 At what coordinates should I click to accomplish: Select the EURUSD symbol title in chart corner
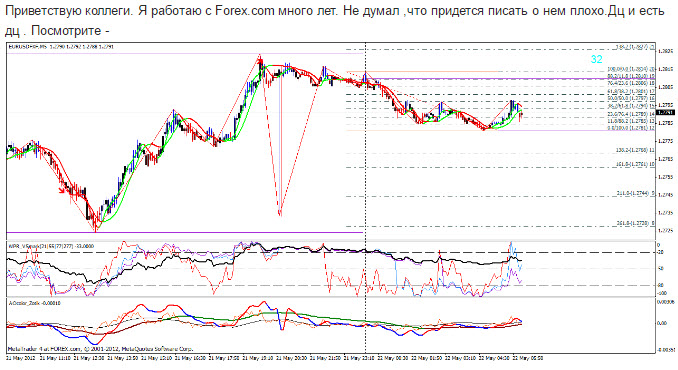(x=61, y=46)
